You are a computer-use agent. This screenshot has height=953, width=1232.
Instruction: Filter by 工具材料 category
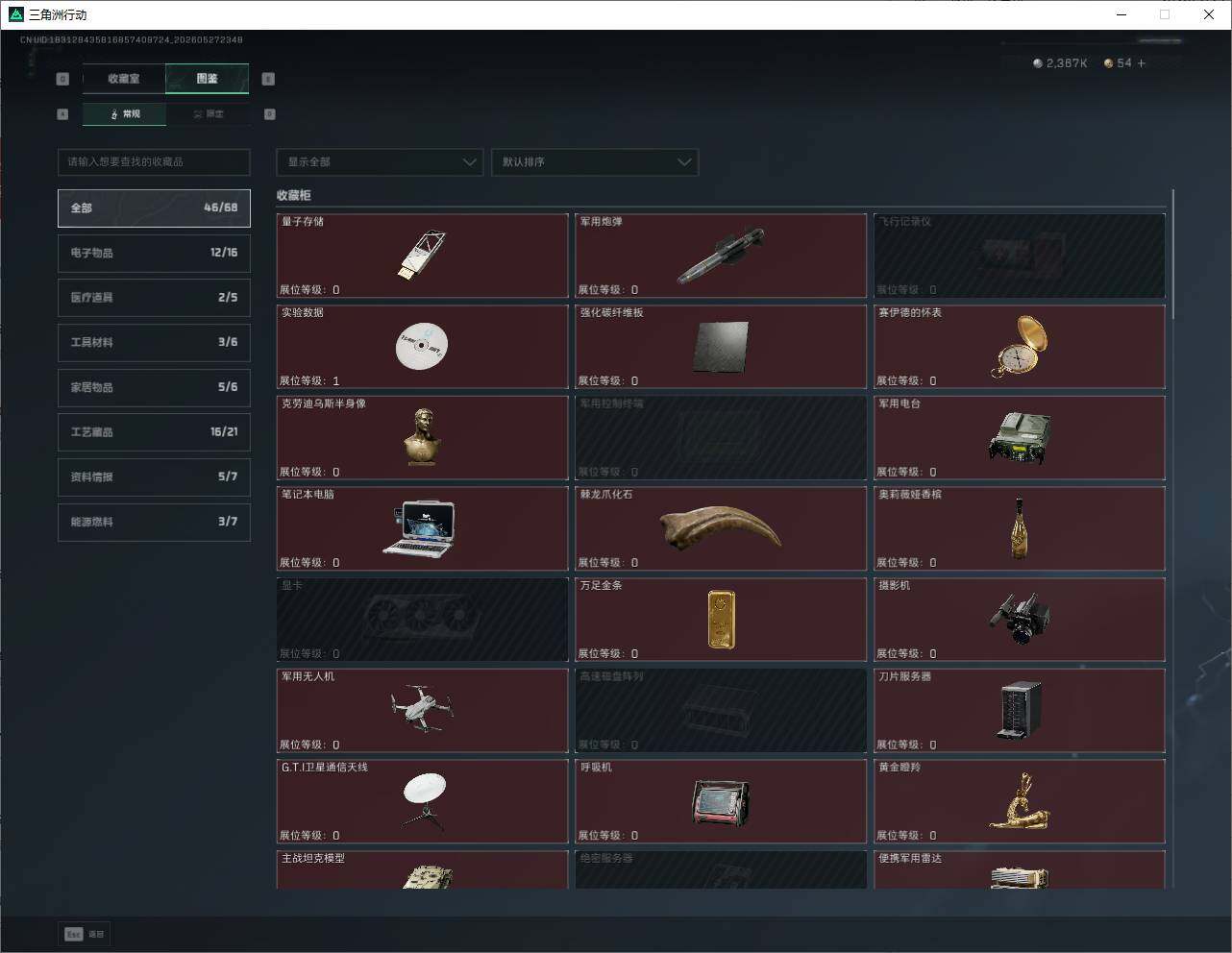click(154, 342)
